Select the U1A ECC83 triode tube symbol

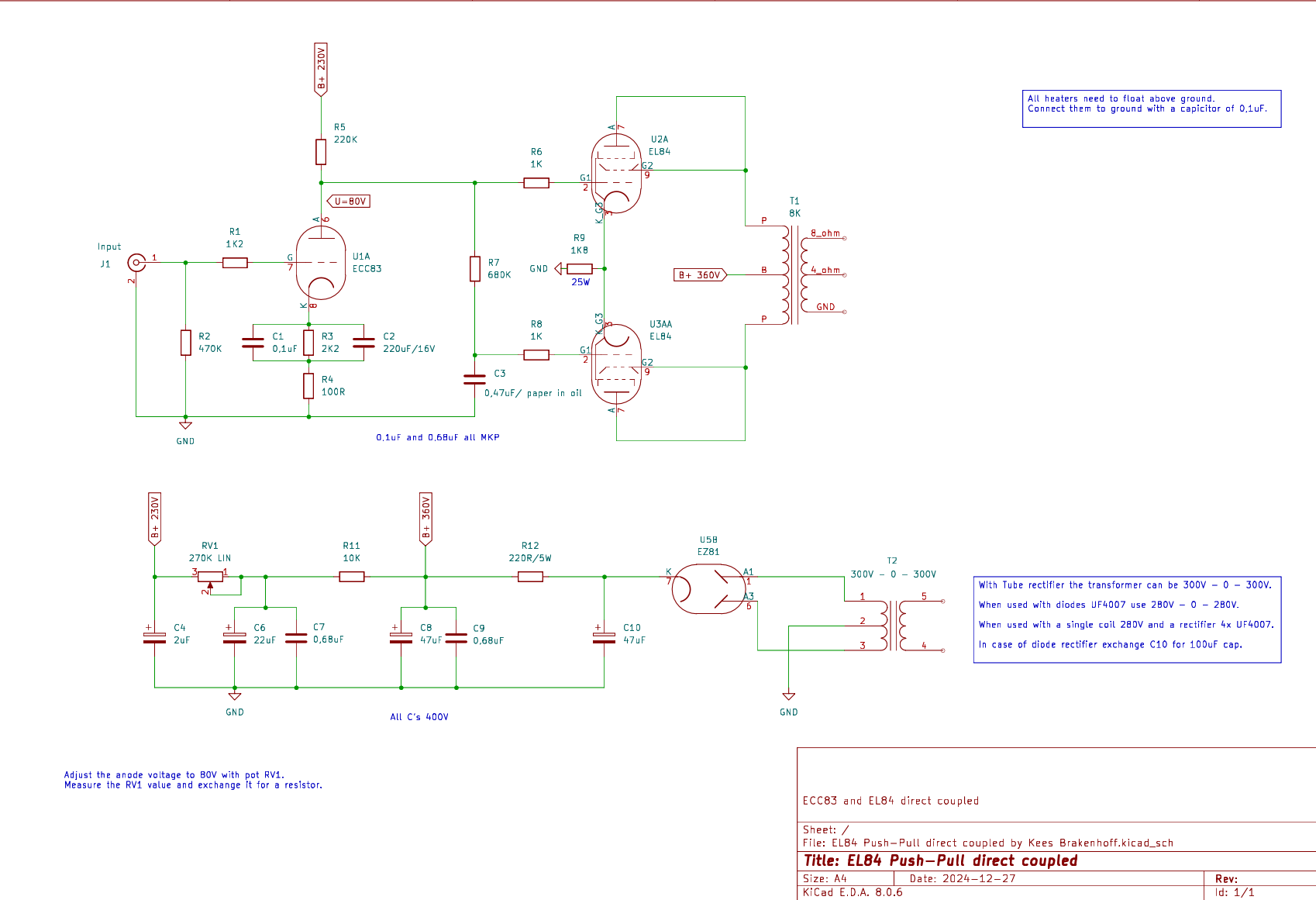[x=321, y=263]
